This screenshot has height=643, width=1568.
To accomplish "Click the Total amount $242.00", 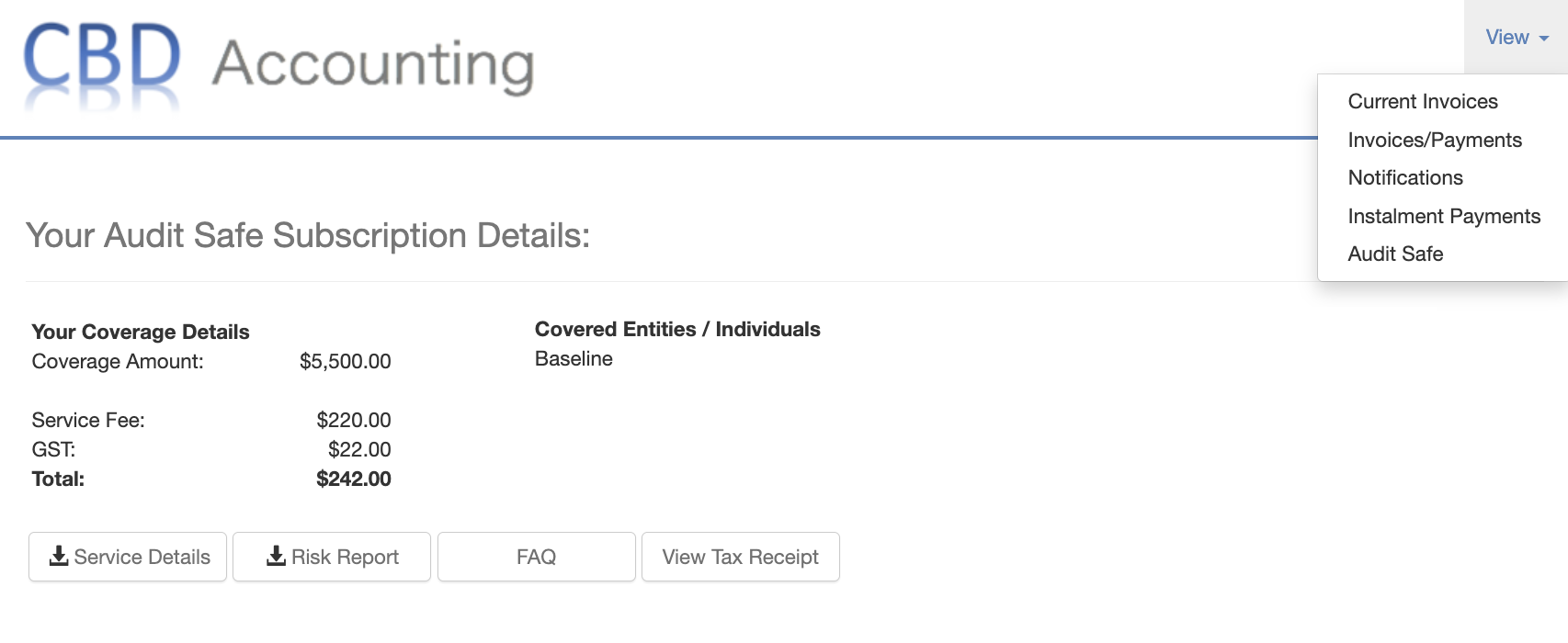I will point(353,479).
